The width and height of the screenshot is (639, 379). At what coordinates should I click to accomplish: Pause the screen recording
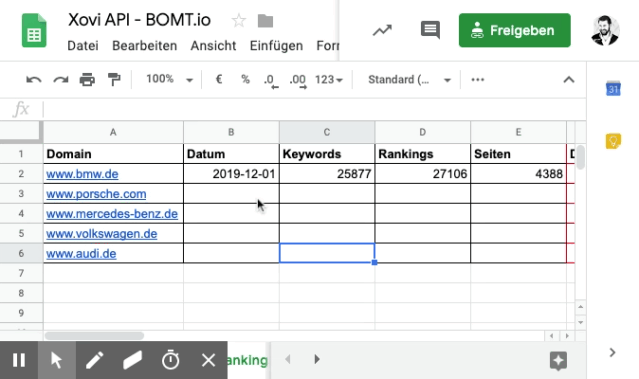click(19, 360)
